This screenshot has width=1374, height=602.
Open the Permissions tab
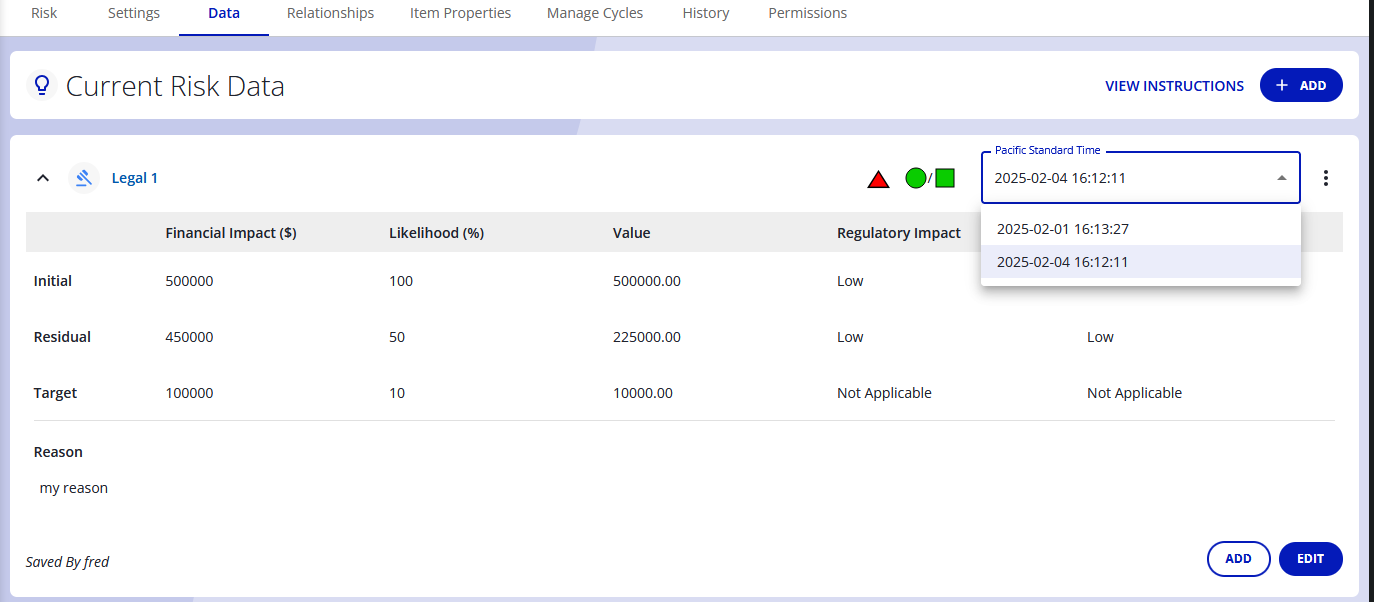pos(807,14)
